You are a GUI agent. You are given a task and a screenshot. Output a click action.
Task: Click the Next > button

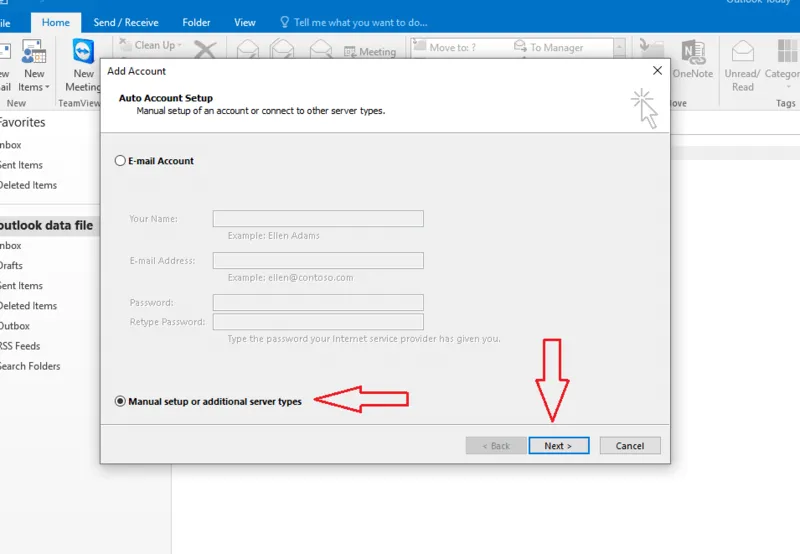(559, 445)
